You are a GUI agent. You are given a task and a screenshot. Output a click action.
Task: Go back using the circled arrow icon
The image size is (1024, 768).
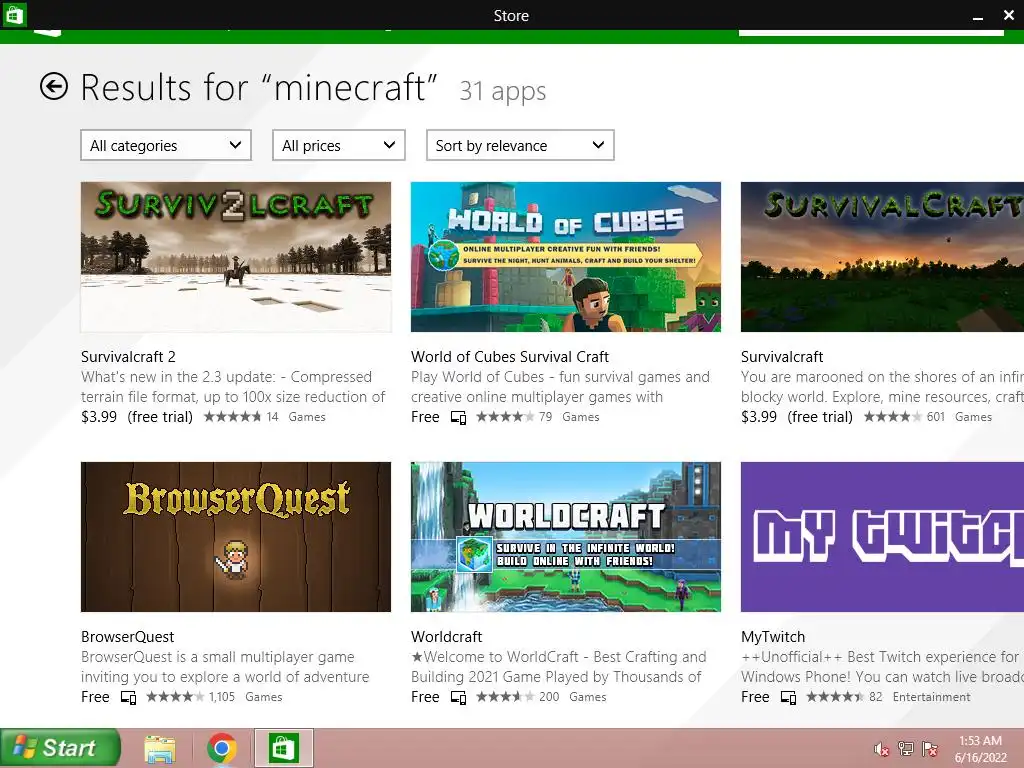[54, 86]
